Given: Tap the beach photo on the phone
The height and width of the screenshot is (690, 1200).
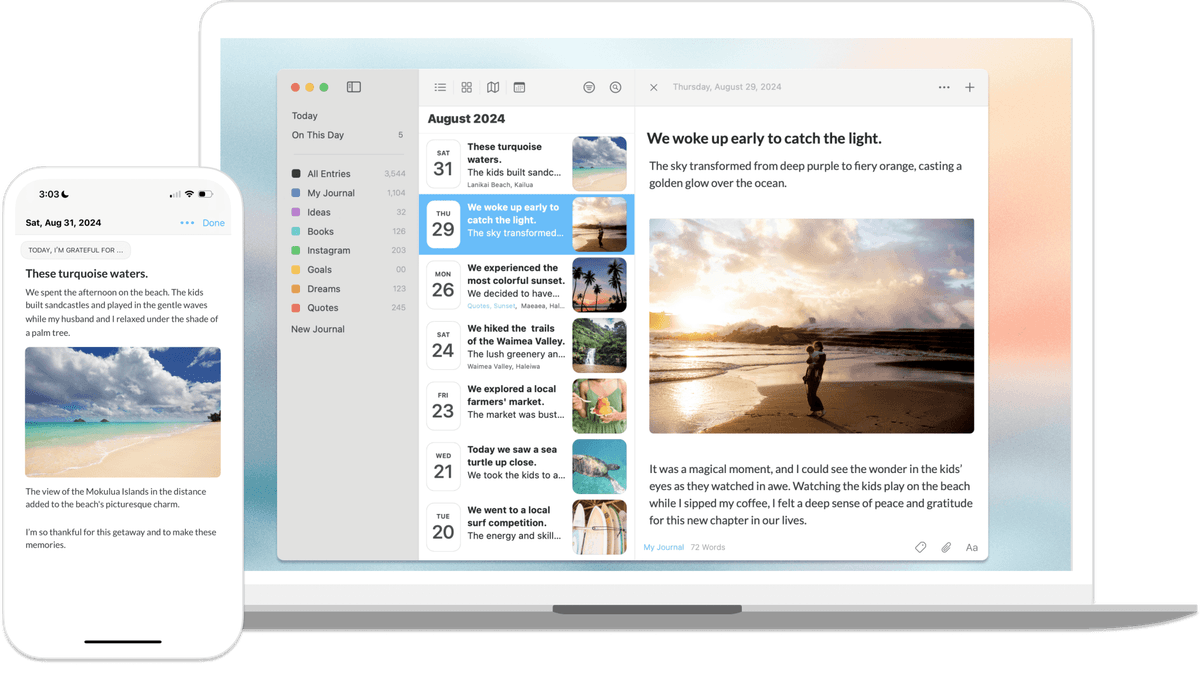Looking at the screenshot, I should point(123,412).
